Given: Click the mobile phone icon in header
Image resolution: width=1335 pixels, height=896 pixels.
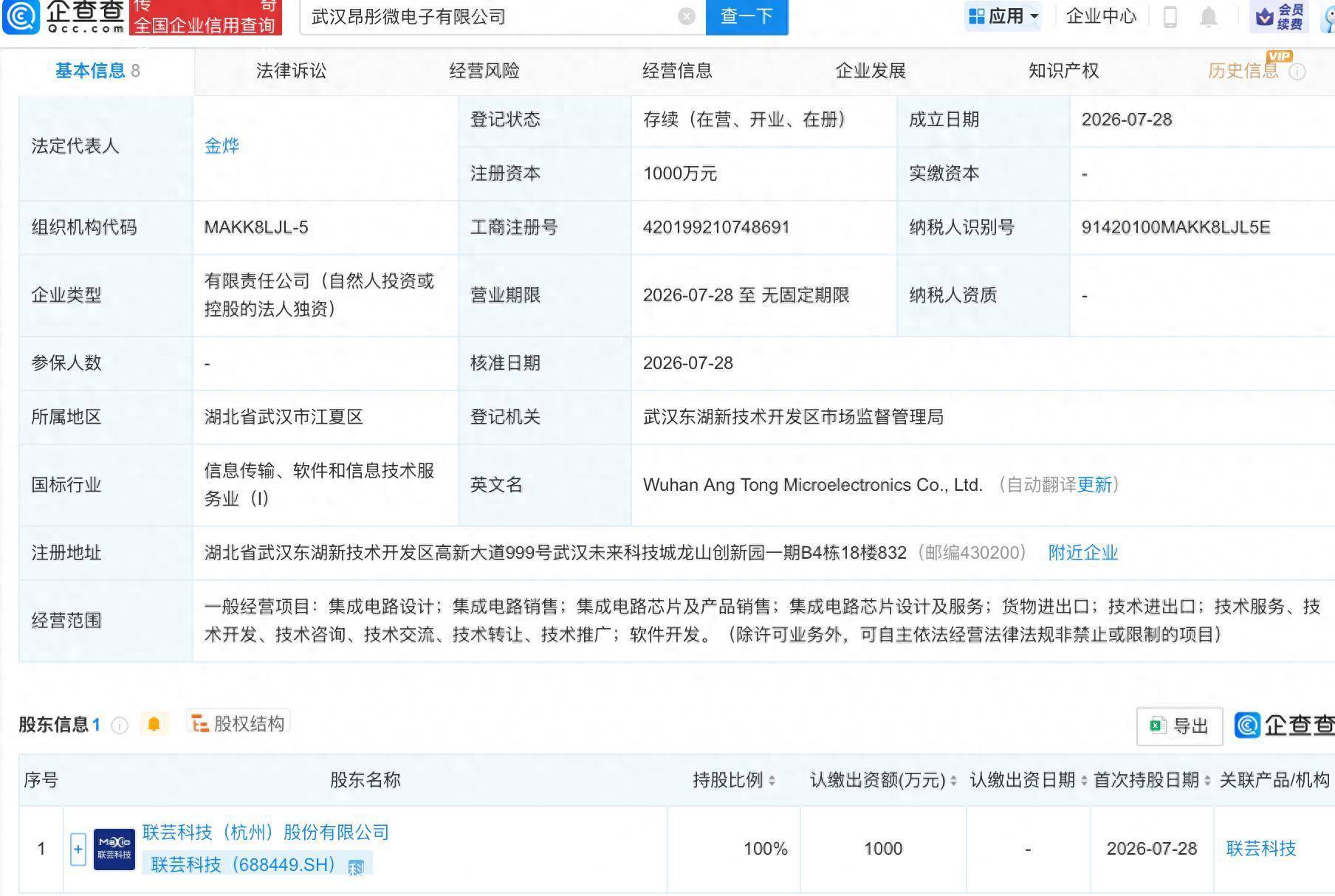Looking at the screenshot, I should point(1170,16).
